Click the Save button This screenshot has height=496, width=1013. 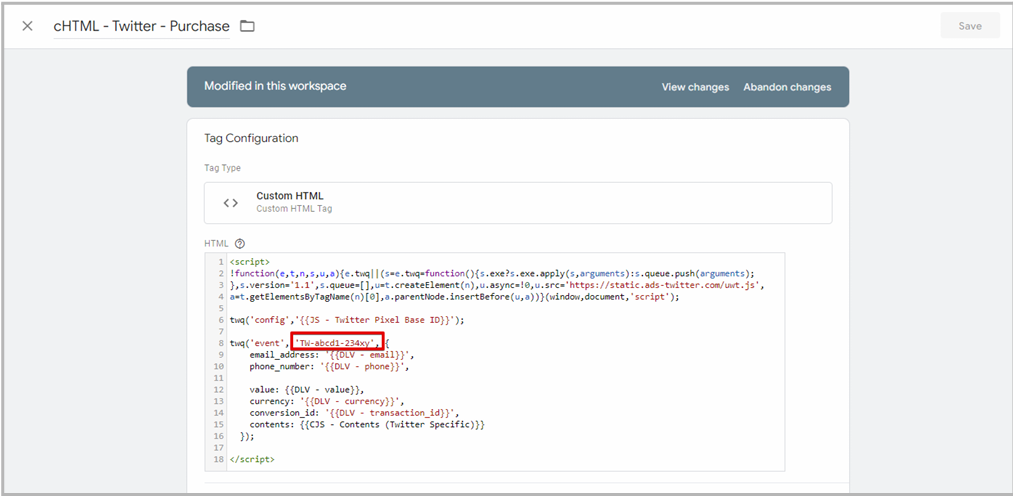tap(970, 26)
